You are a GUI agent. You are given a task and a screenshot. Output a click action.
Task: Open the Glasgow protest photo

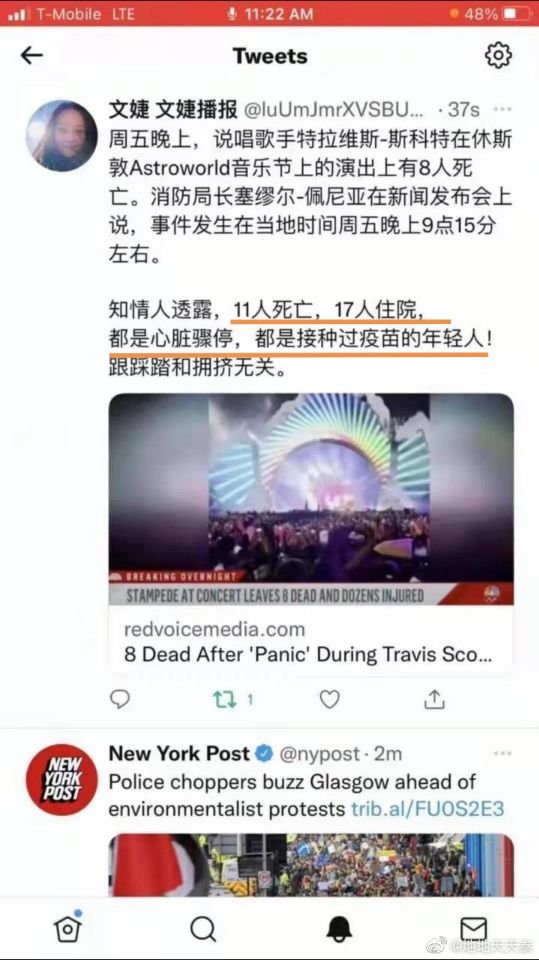point(311,865)
